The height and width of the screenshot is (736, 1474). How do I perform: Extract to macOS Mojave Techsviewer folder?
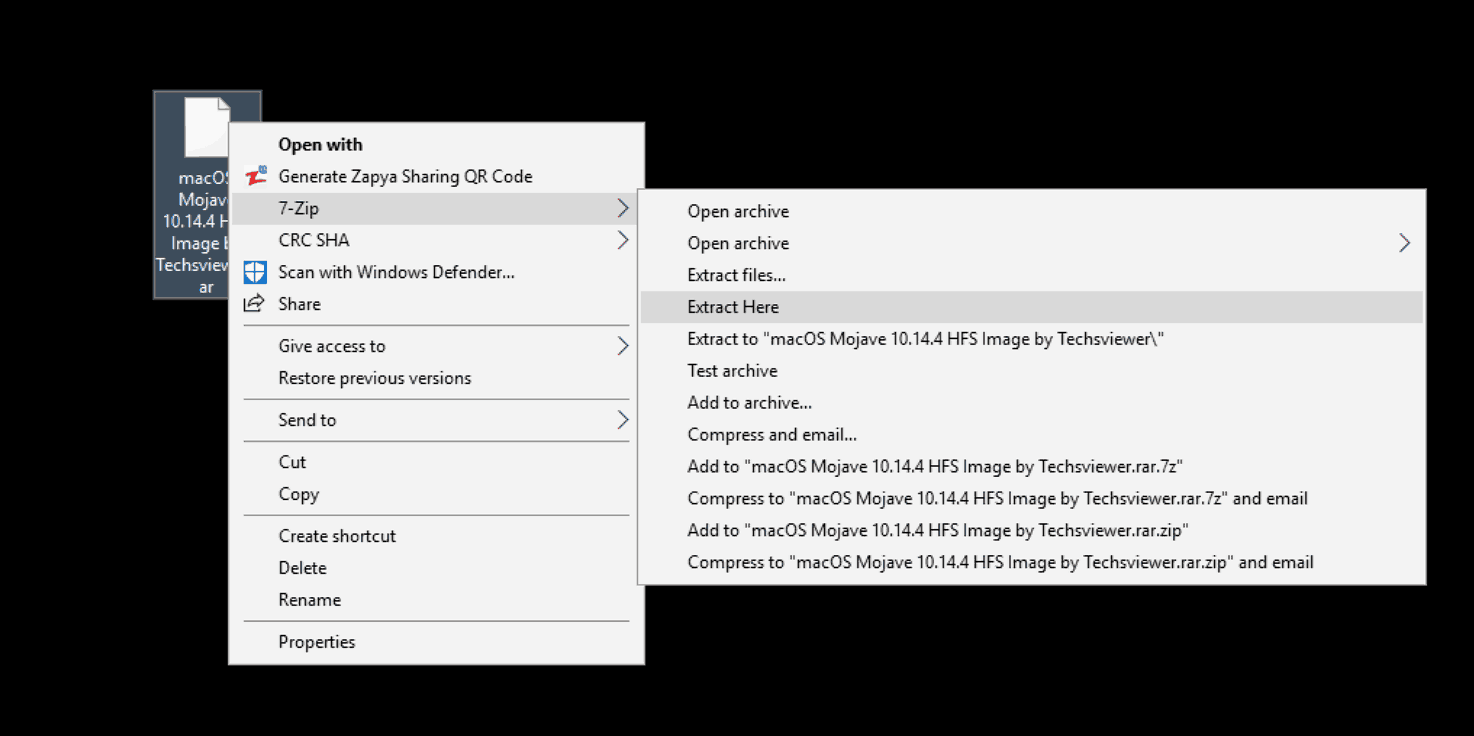[925, 339]
